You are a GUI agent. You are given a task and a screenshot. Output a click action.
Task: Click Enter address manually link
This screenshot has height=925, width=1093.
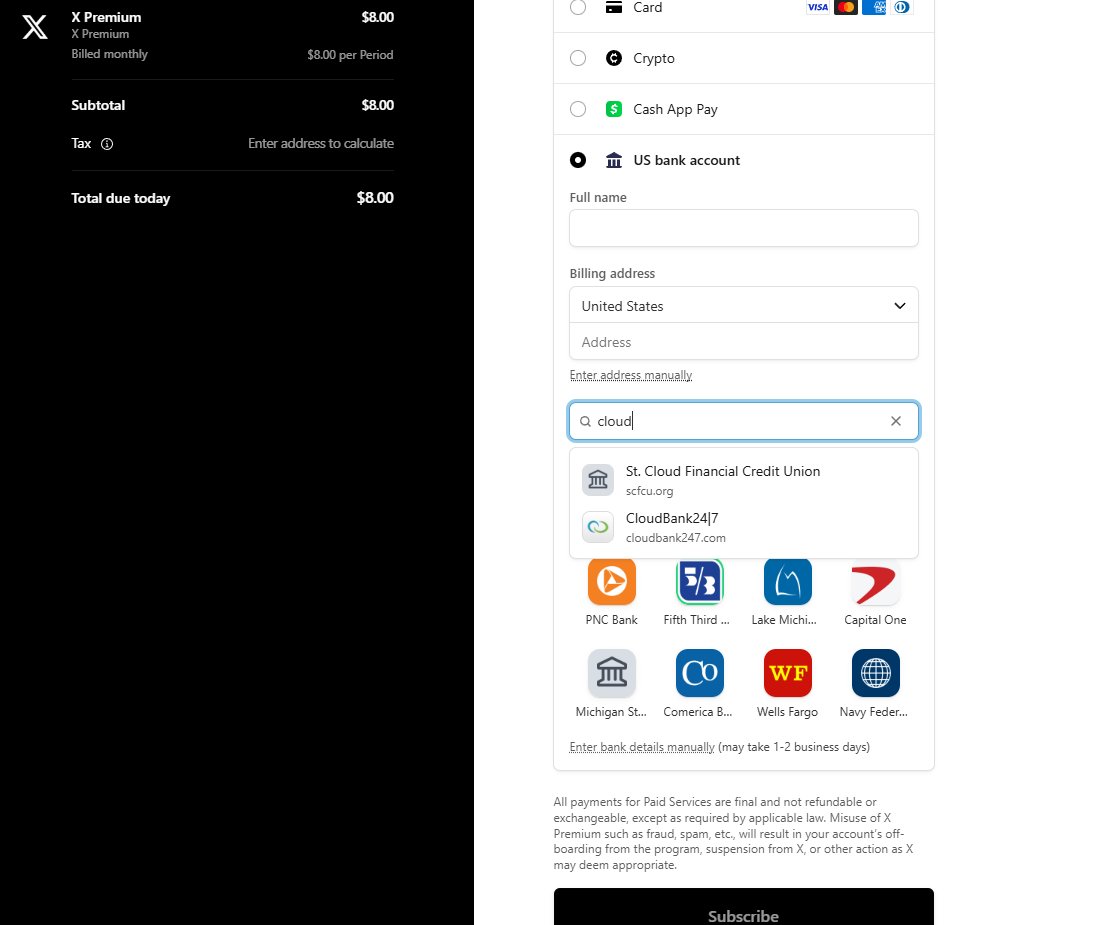coord(631,375)
